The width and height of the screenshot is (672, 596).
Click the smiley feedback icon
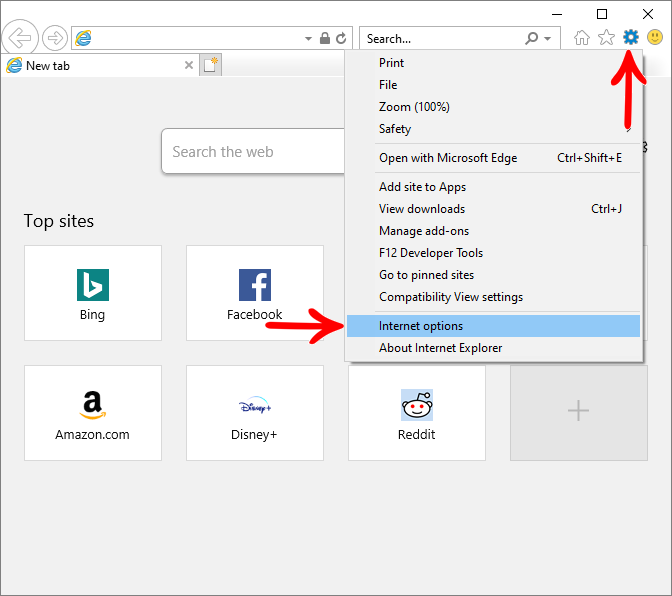point(655,37)
